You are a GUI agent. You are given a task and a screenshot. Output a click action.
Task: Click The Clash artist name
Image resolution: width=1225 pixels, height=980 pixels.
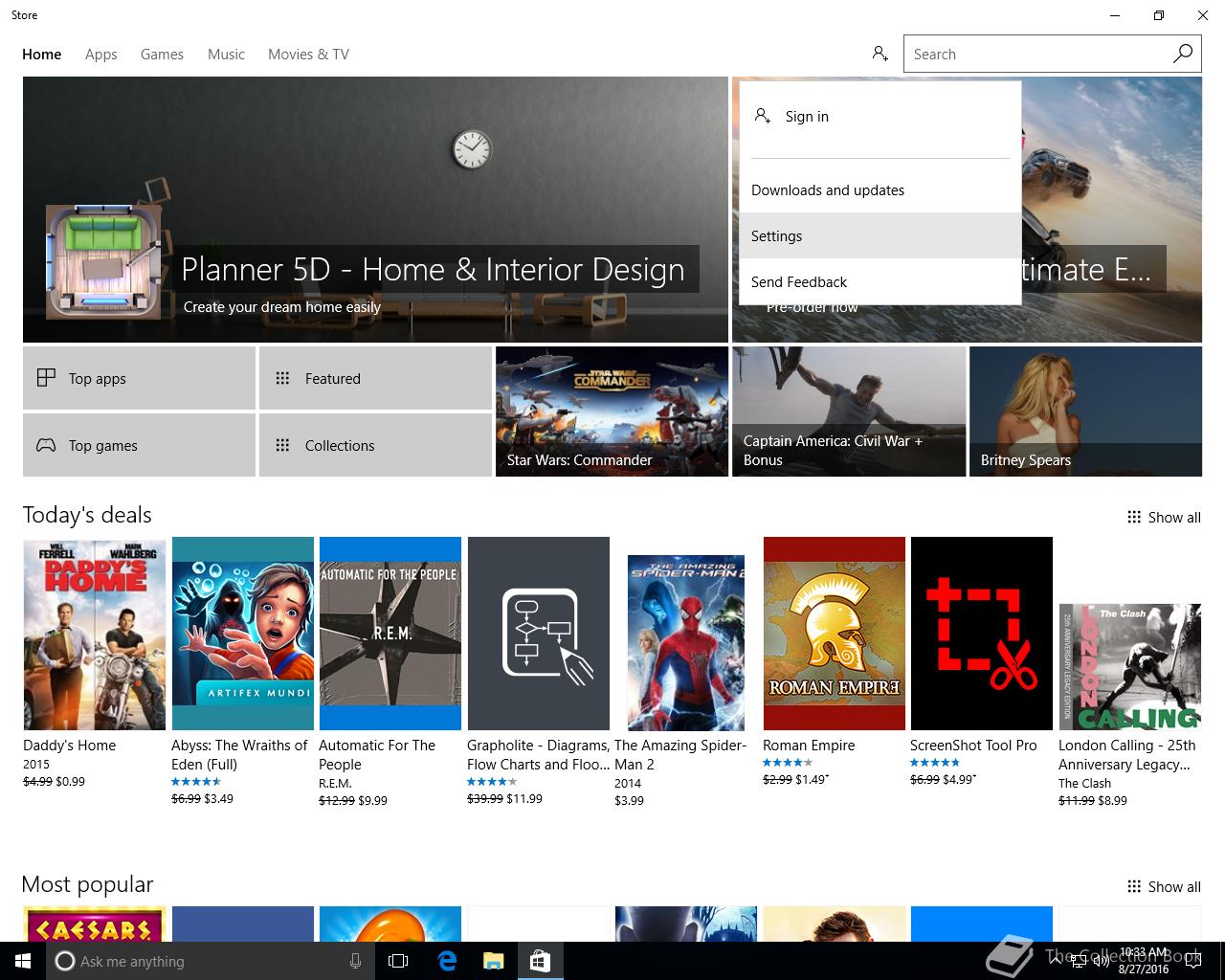click(x=1084, y=783)
